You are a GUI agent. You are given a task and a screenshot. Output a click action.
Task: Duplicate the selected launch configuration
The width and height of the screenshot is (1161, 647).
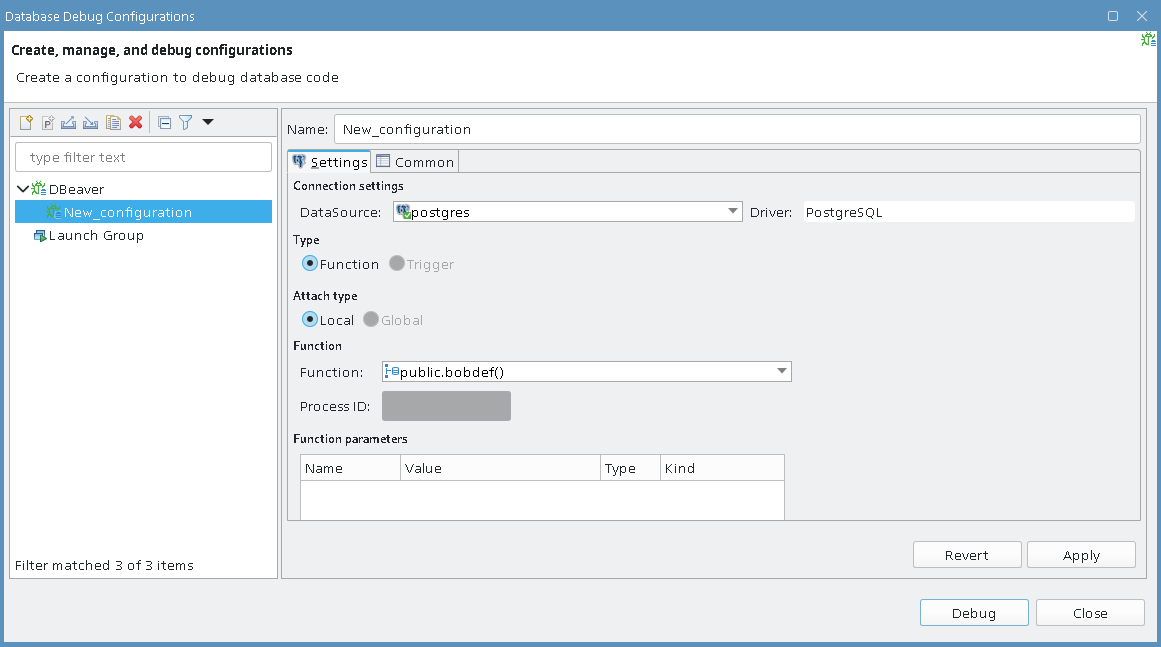pos(113,122)
